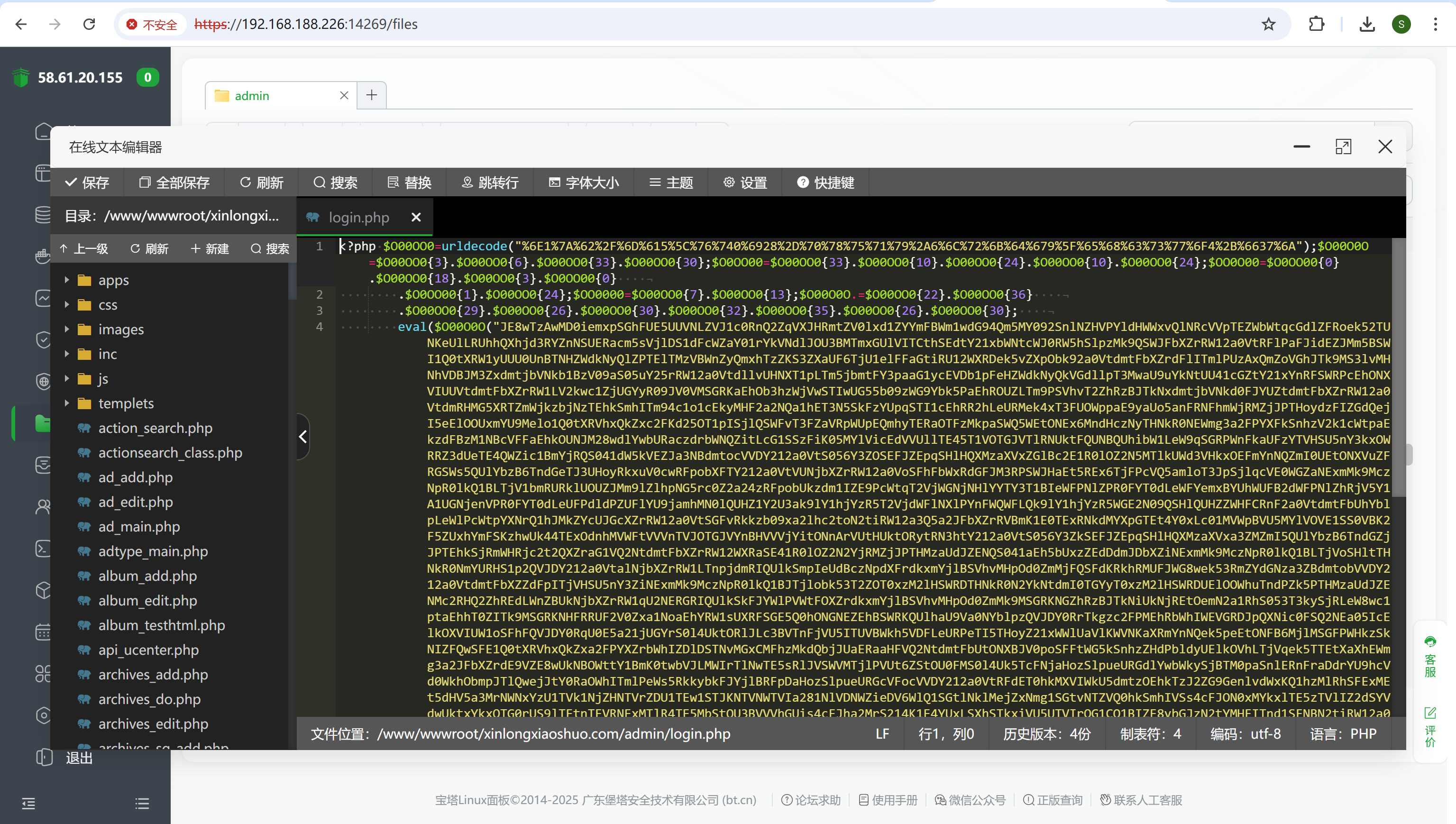Viewport: 1456px width, 824px height.
Task: Open ad_edit.php from file tree
Action: [x=135, y=502]
